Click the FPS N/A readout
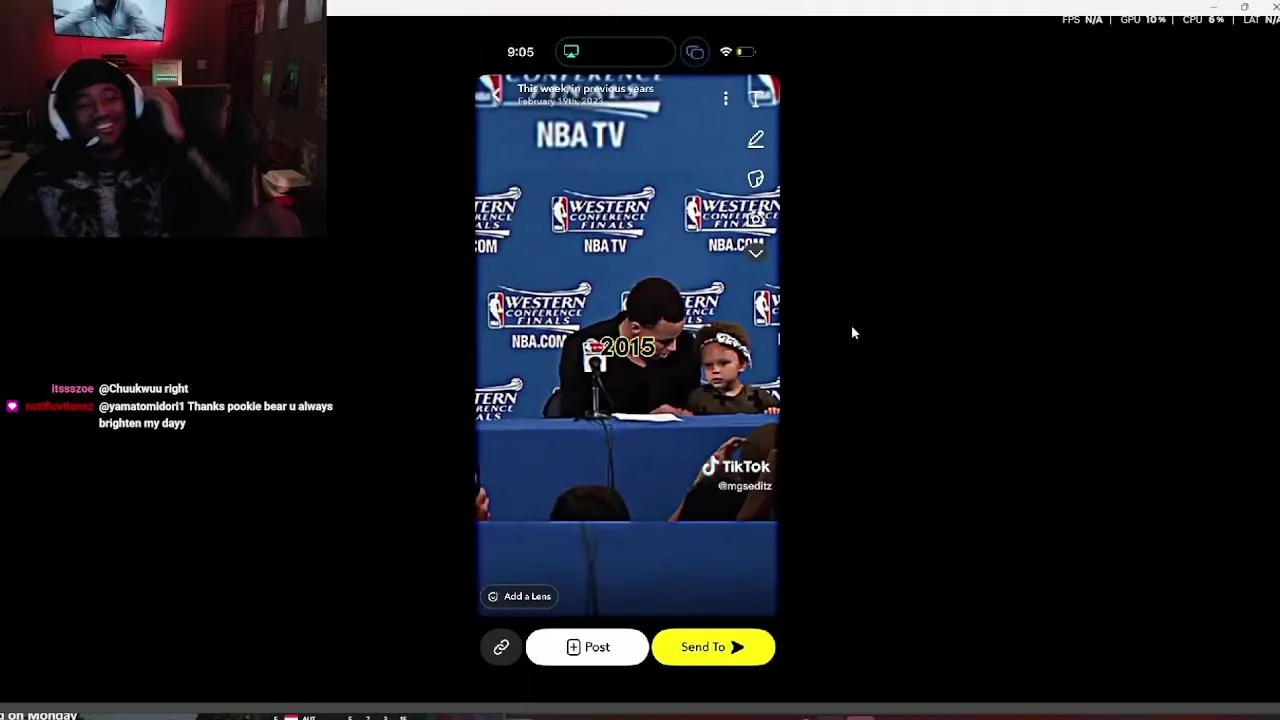The height and width of the screenshot is (720, 1280). (1082, 20)
